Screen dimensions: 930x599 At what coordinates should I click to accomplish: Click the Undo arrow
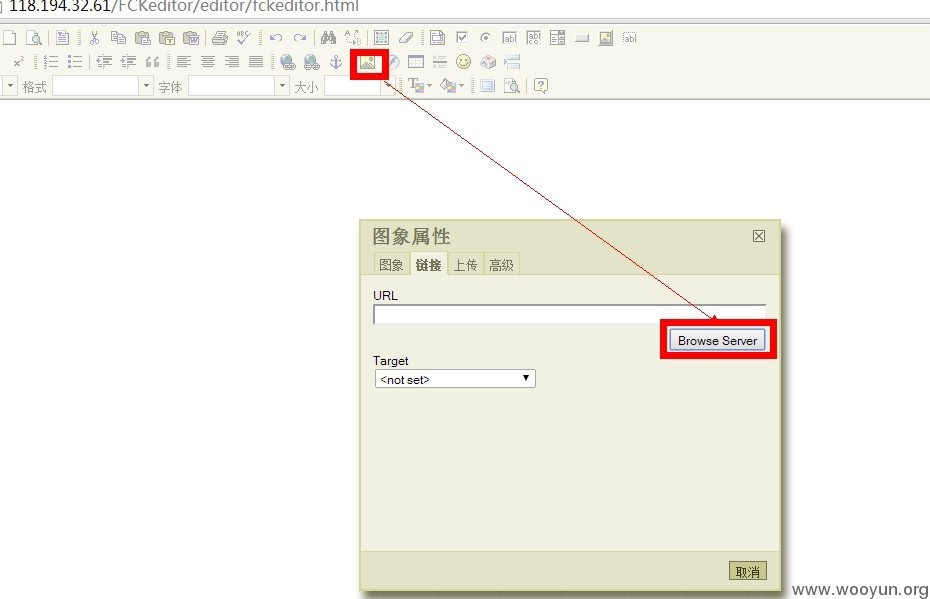(x=275, y=38)
